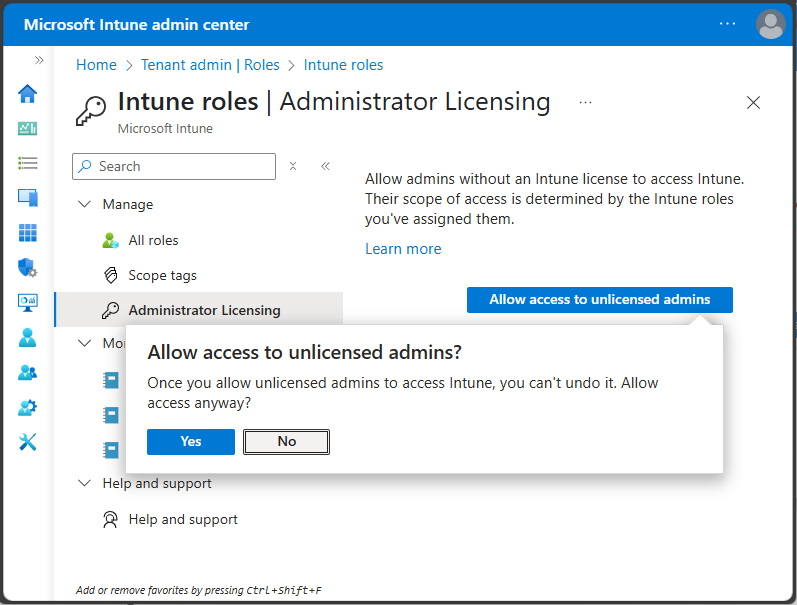The height and width of the screenshot is (605, 797).
Task: Open the Dashboard icon in sidebar
Action: (27, 129)
